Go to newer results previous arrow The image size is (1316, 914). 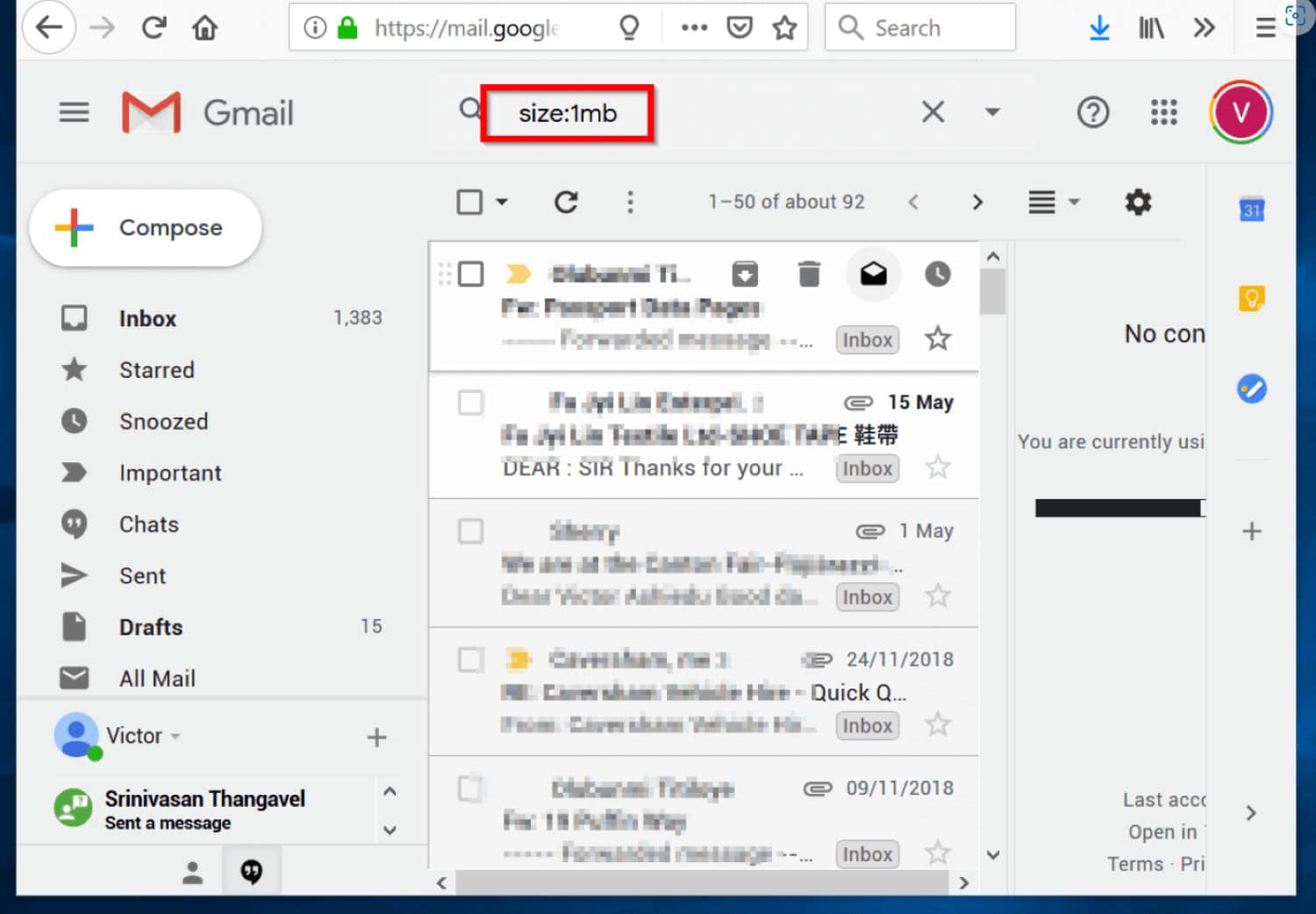(x=913, y=203)
